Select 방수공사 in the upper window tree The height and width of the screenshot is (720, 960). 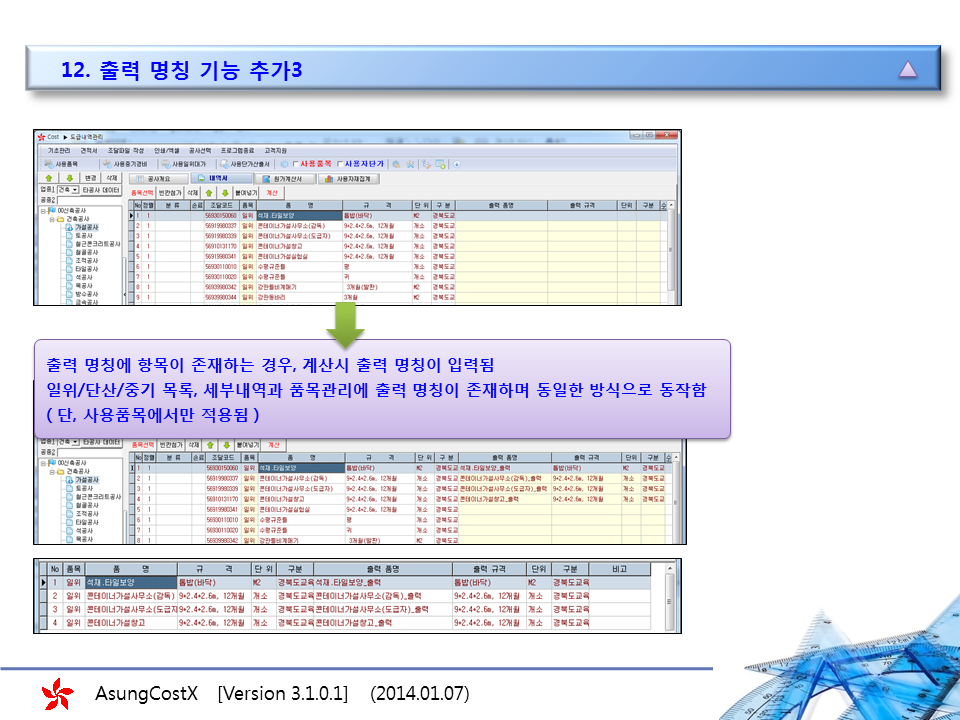86,294
